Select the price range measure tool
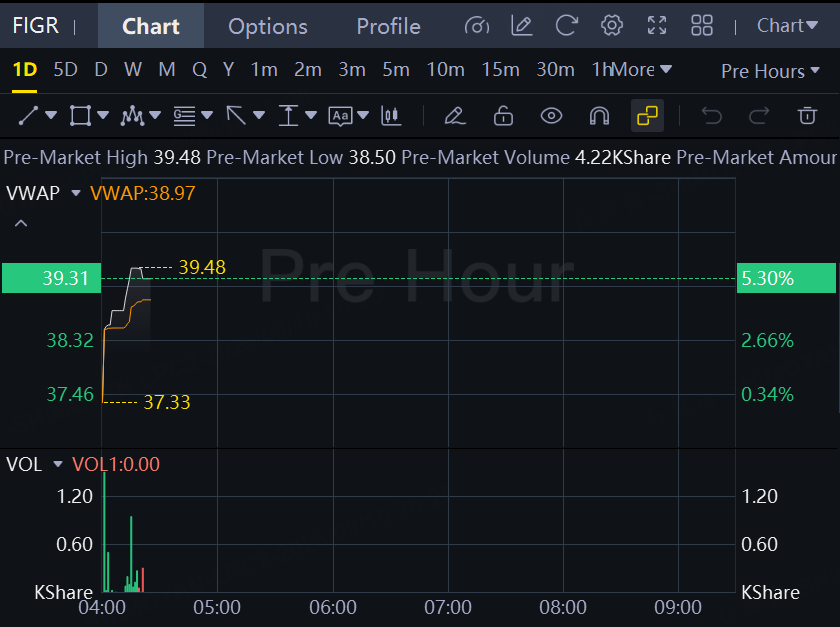The height and width of the screenshot is (627, 840). (288, 115)
